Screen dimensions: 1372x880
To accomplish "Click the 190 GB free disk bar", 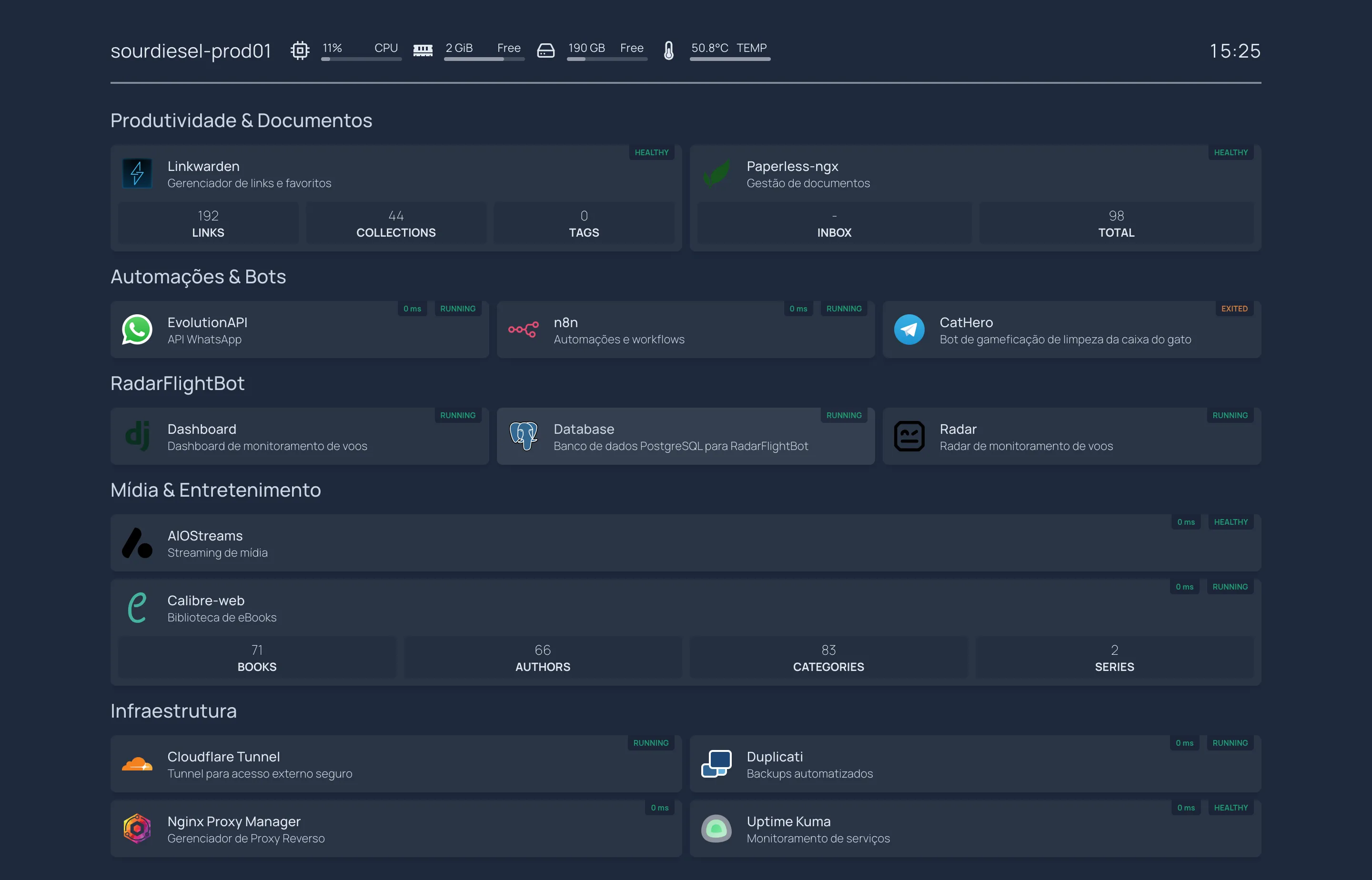I will [607, 59].
